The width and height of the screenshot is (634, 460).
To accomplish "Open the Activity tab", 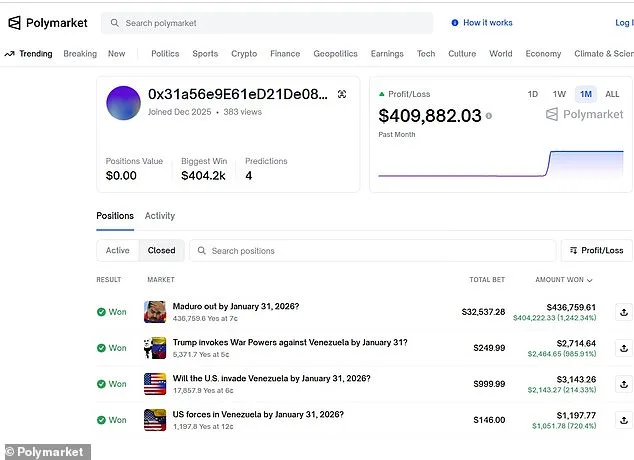I will pyautogui.click(x=159, y=216).
